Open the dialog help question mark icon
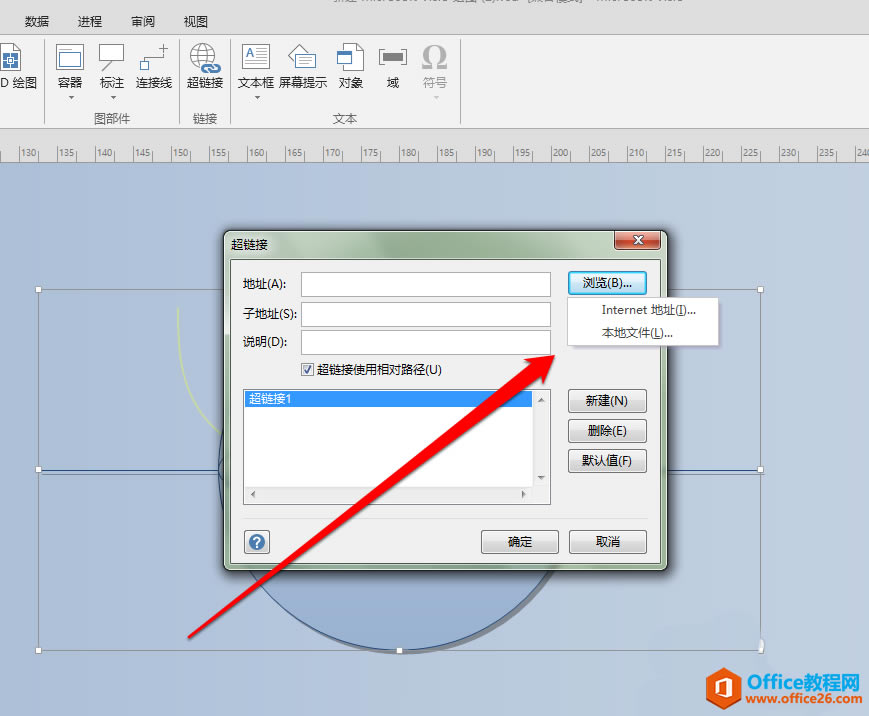Viewport: 869px width, 716px height. (x=257, y=542)
